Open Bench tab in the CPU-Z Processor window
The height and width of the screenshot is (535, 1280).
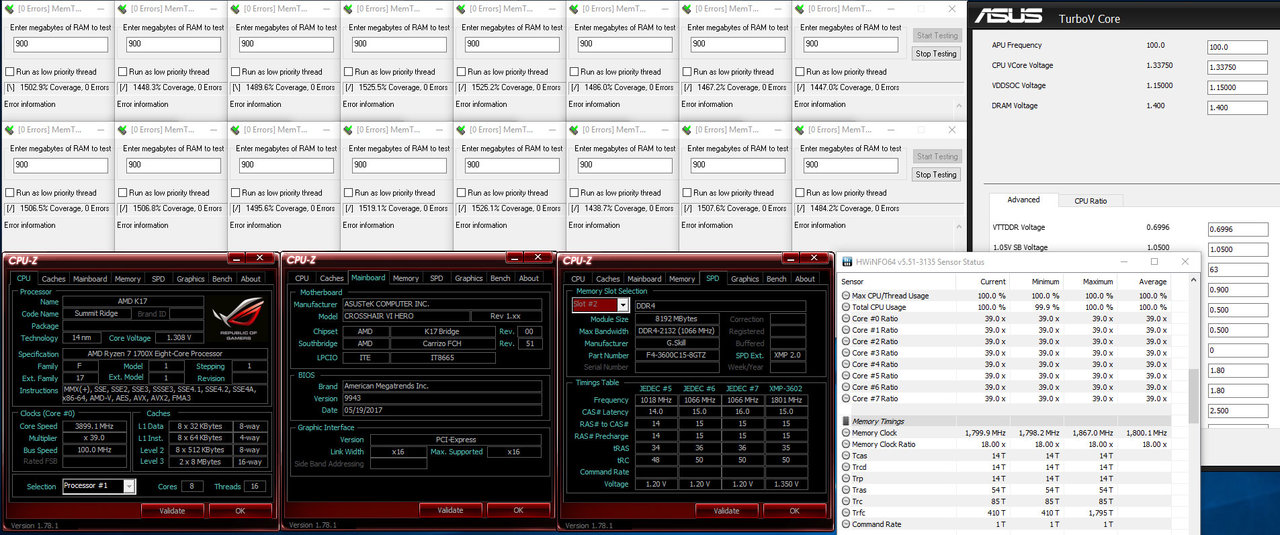click(222, 279)
